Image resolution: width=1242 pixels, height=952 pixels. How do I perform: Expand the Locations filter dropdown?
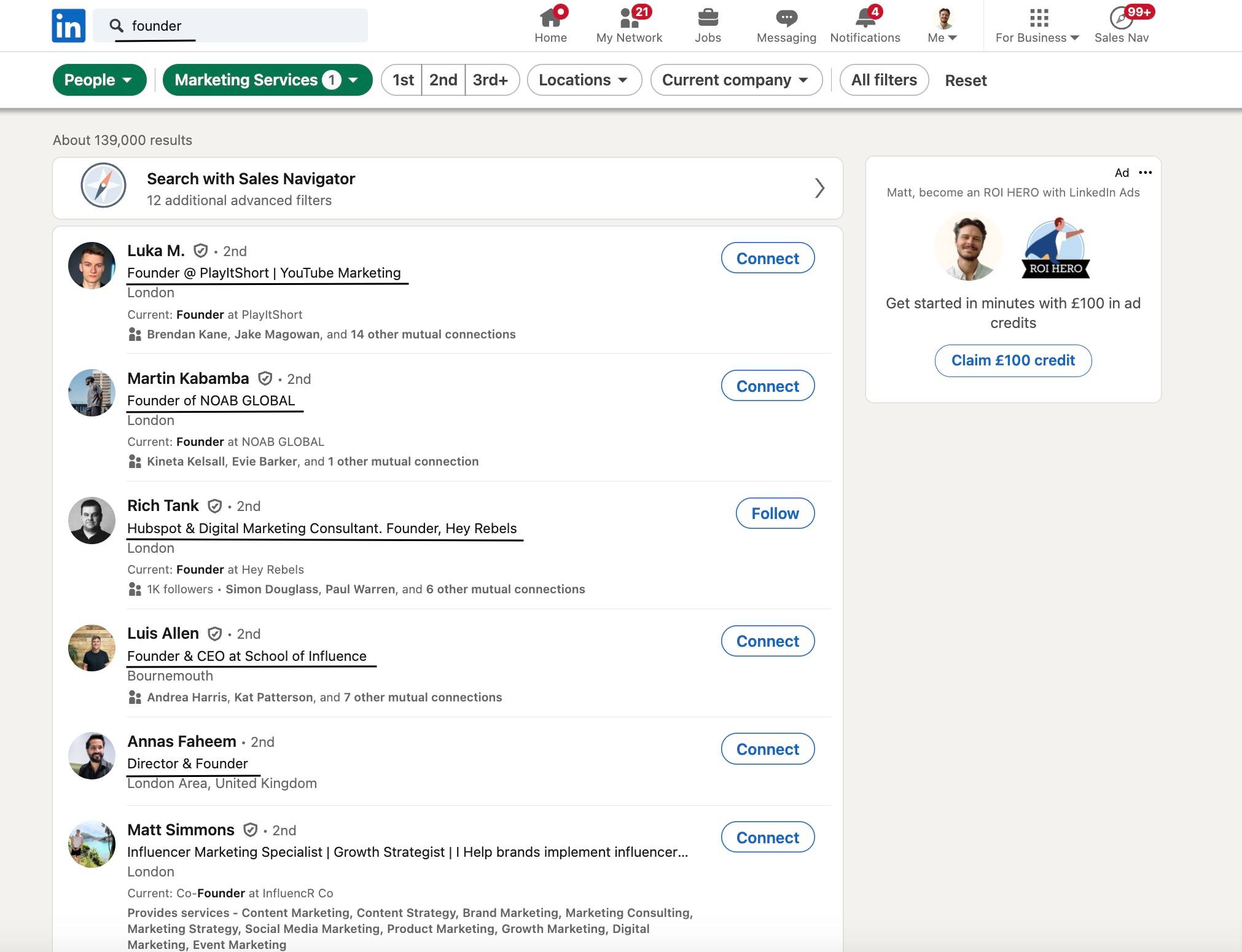(x=584, y=80)
